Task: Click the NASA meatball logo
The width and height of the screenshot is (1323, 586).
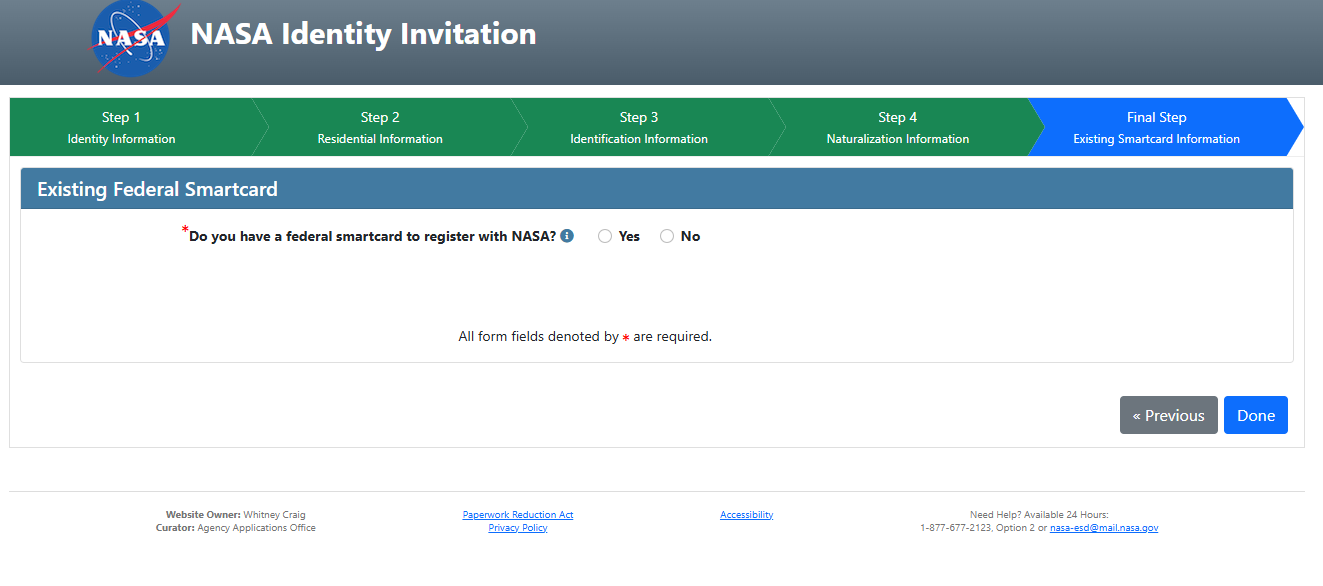Action: click(x=132, y=38)
